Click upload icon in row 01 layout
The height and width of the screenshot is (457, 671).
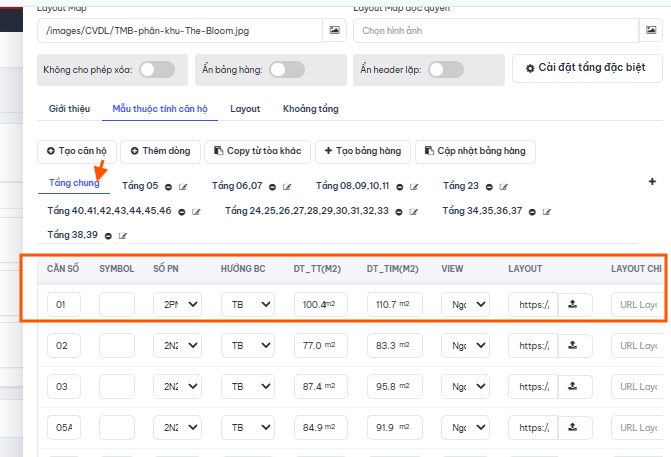tap(573, 304)
